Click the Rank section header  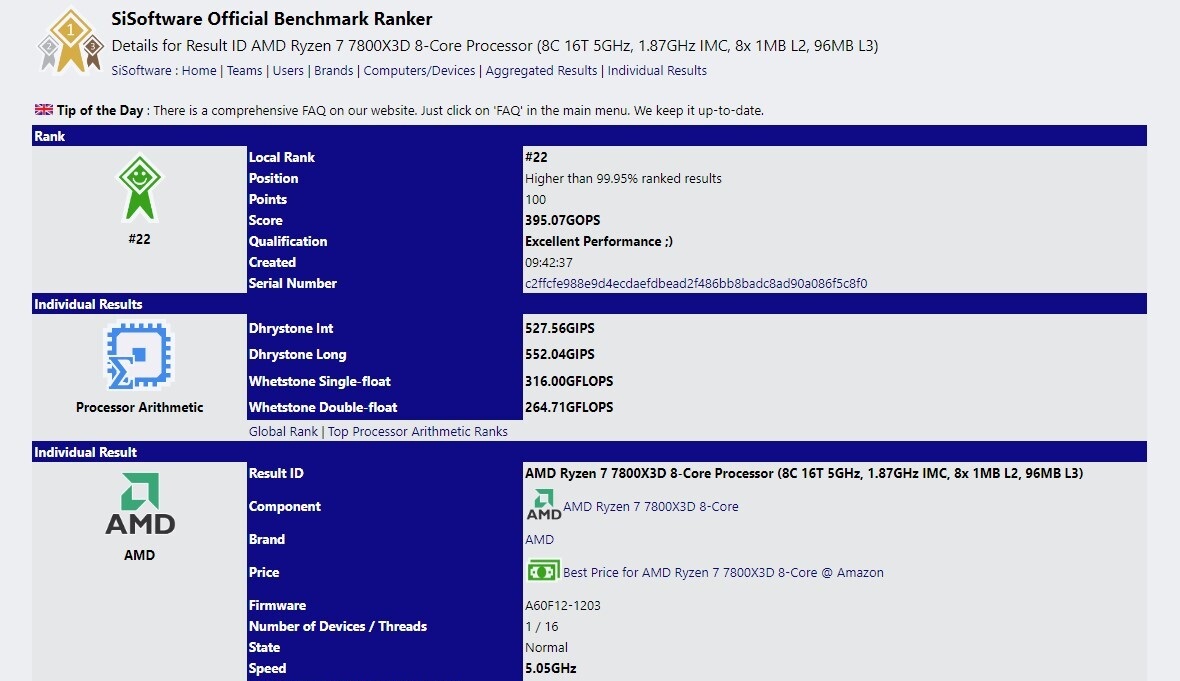click(x=589, y=136)
